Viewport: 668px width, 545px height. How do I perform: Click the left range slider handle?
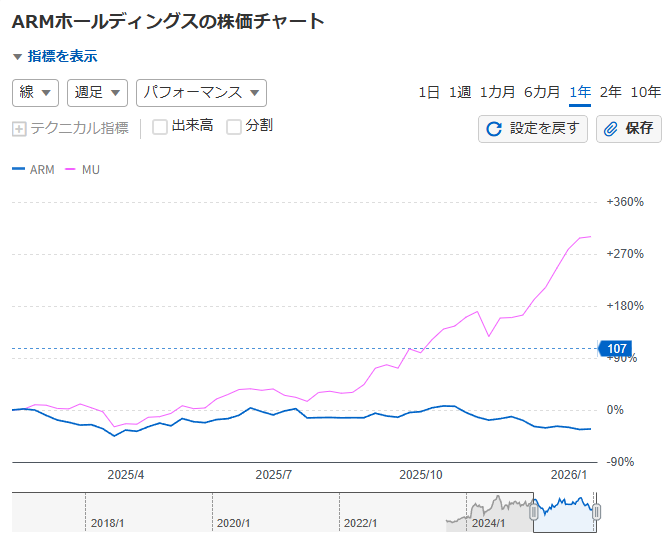pos(534,512)
